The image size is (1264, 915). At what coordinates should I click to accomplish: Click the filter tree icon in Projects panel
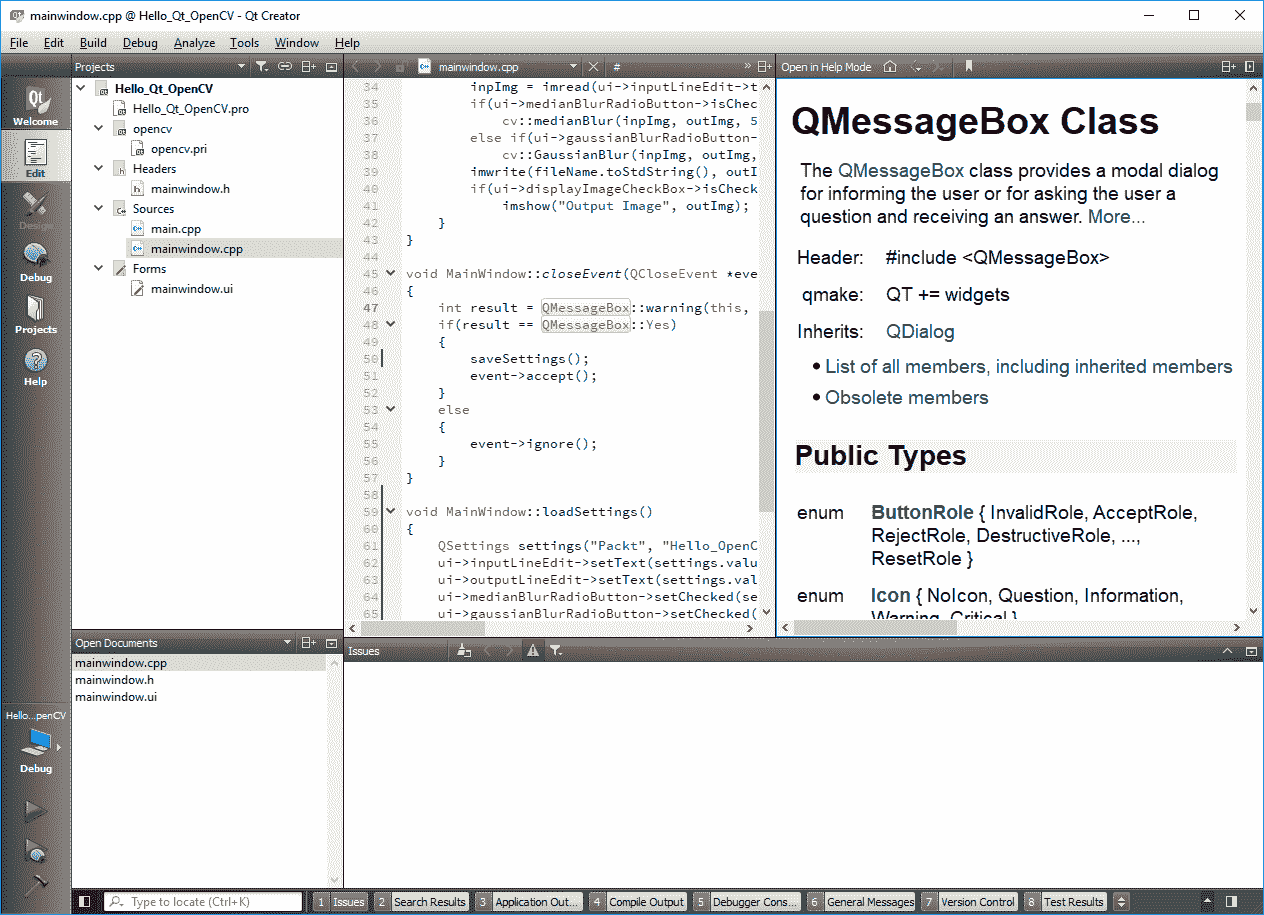coord(261,67)
